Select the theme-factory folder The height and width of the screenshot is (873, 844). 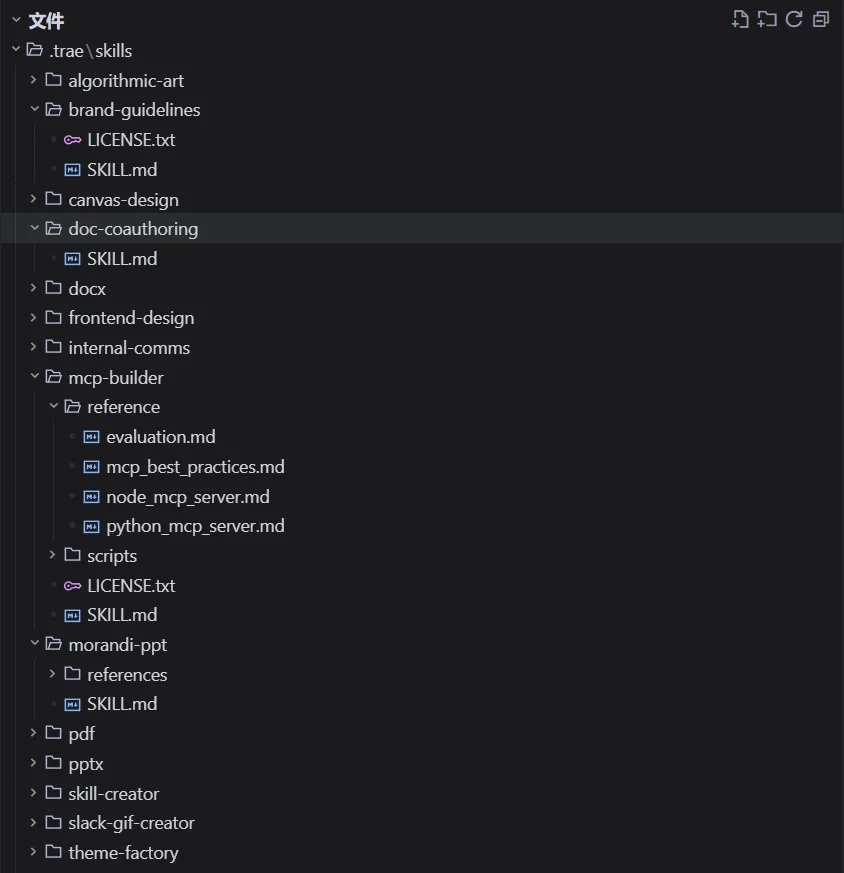(x=123, y=852)
